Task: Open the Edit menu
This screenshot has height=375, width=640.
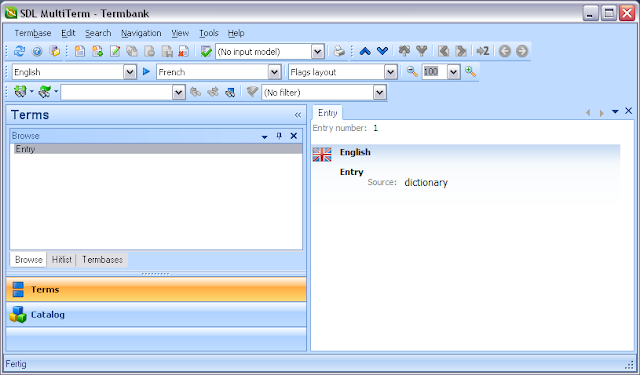Action: click(x=68, y=33)
